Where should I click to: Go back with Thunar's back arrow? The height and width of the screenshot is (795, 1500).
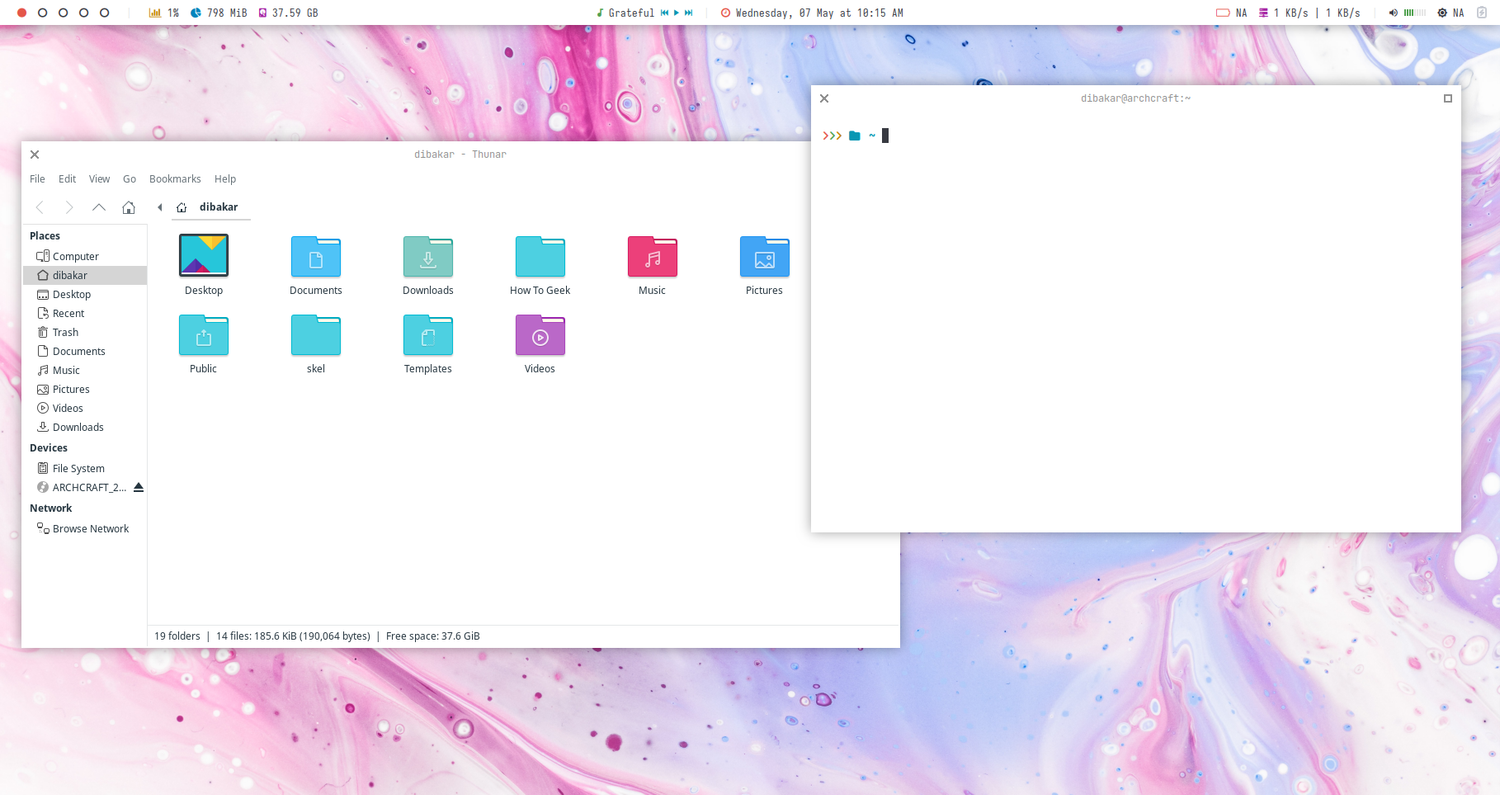[x=40, y=207]
